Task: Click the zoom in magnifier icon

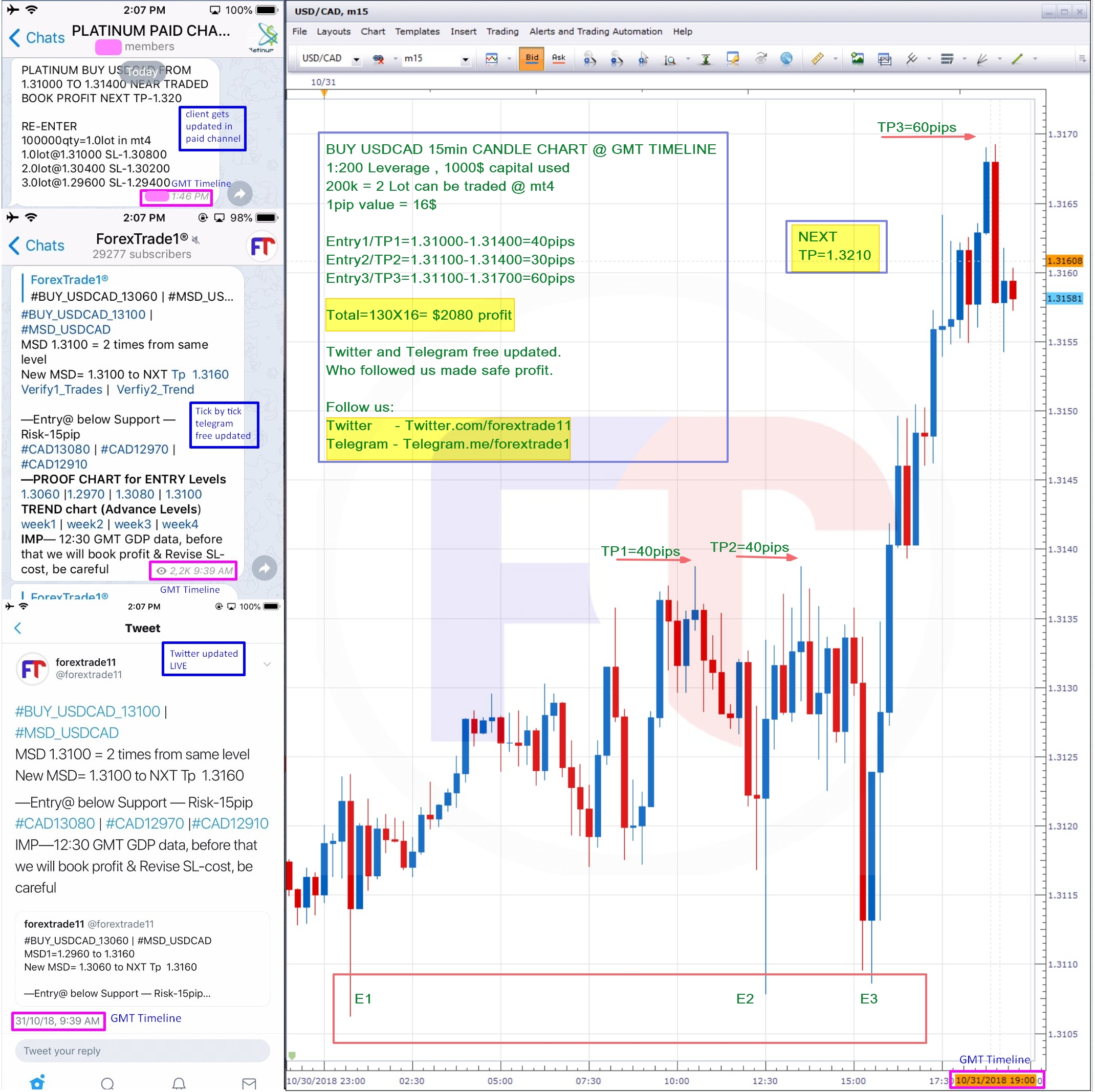Action: (x=589, y=59)
